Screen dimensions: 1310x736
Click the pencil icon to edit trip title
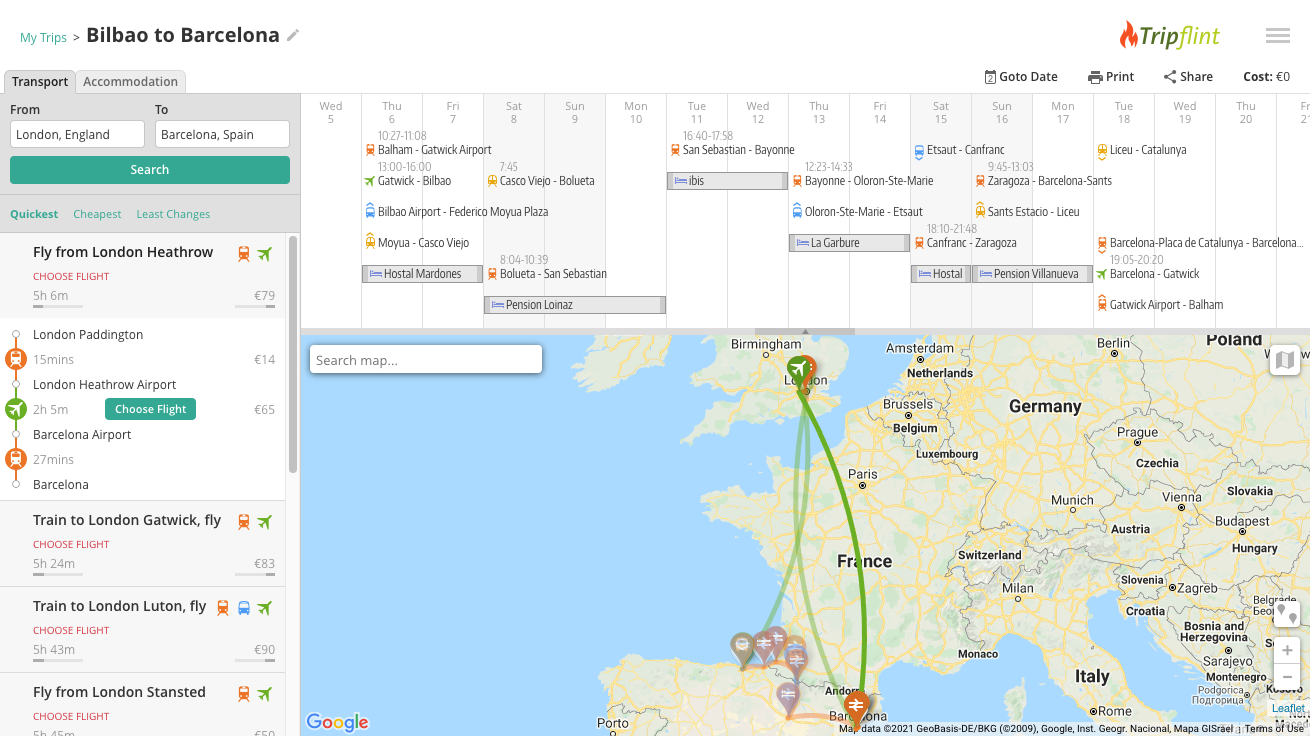tap(293, 36)
